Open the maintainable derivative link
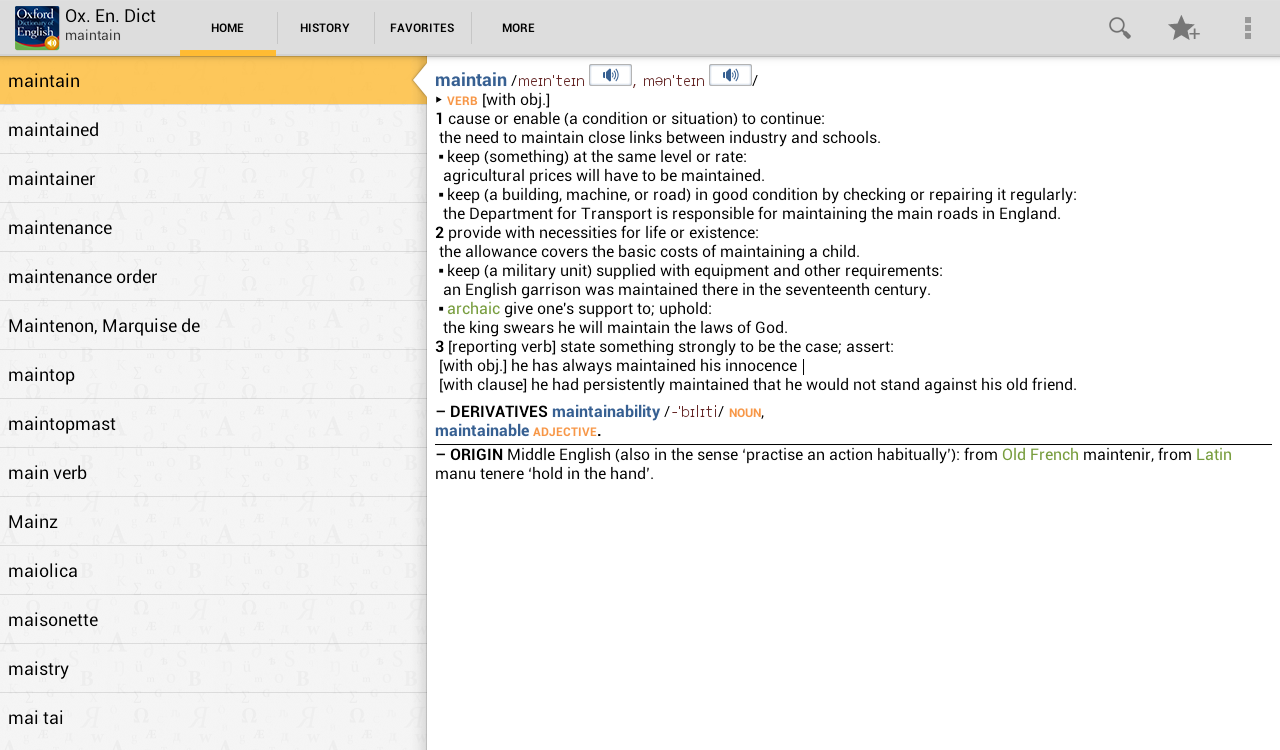 (x=481, y=430)
